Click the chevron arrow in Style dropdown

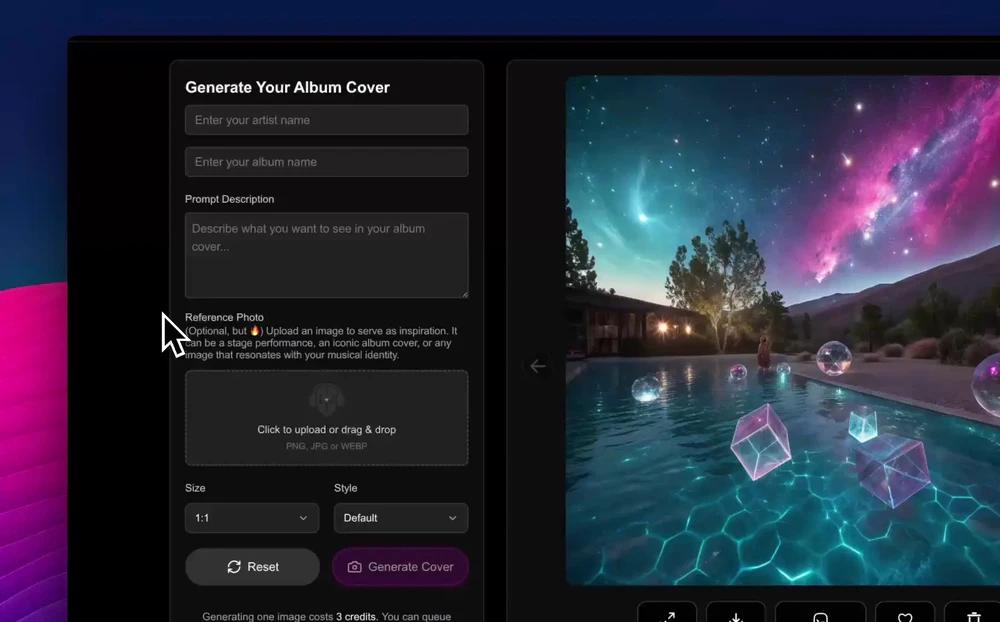point(452,518)
